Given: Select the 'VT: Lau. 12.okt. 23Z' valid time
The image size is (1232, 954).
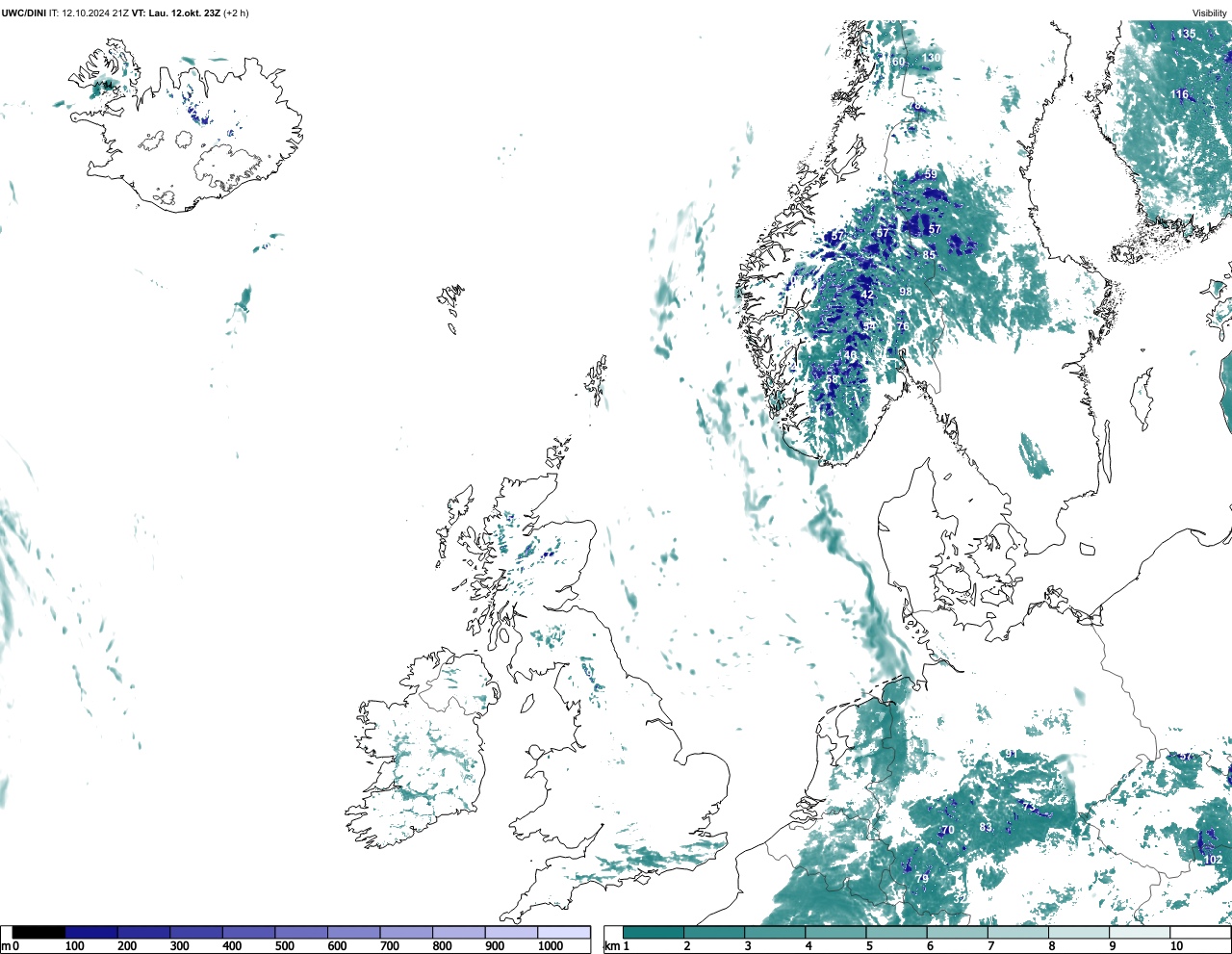Looking at the screenshot, I should click(175, 13).
